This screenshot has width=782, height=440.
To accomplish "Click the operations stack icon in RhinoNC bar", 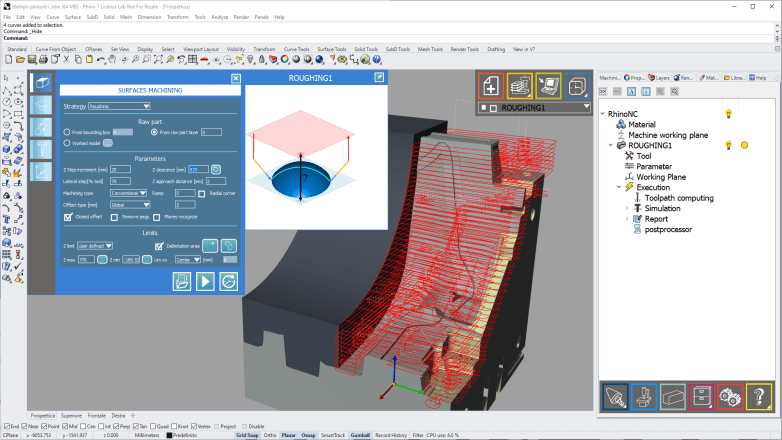I will pos(520,86).
